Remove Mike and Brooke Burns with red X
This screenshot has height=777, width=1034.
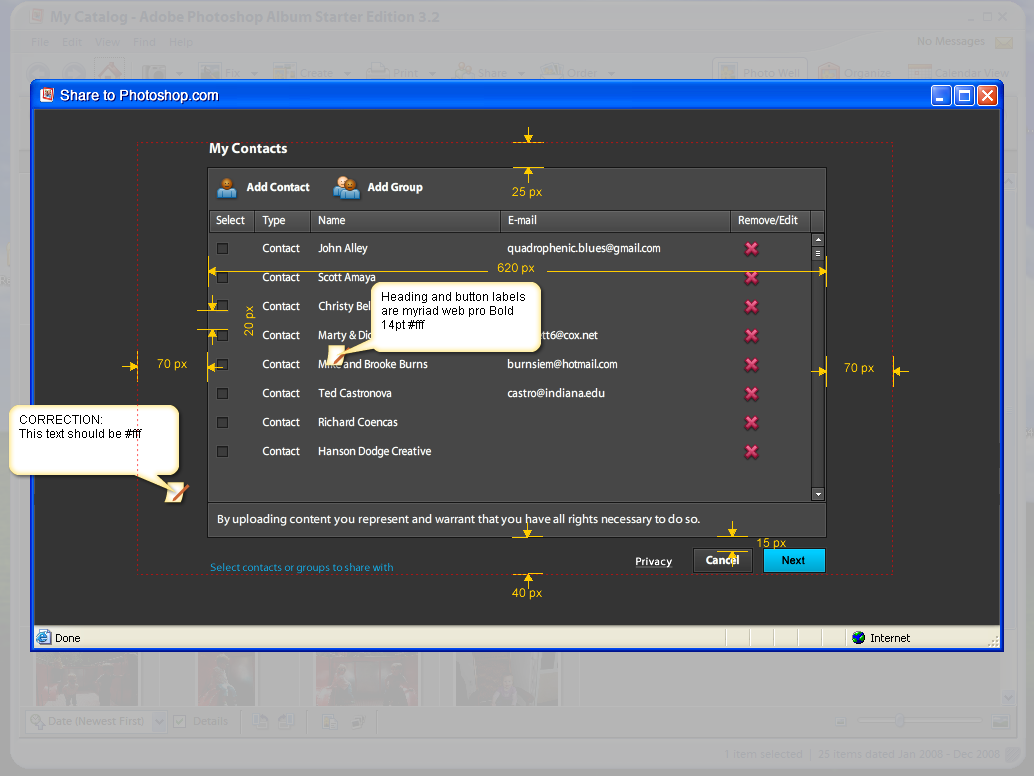click(751, 365)
